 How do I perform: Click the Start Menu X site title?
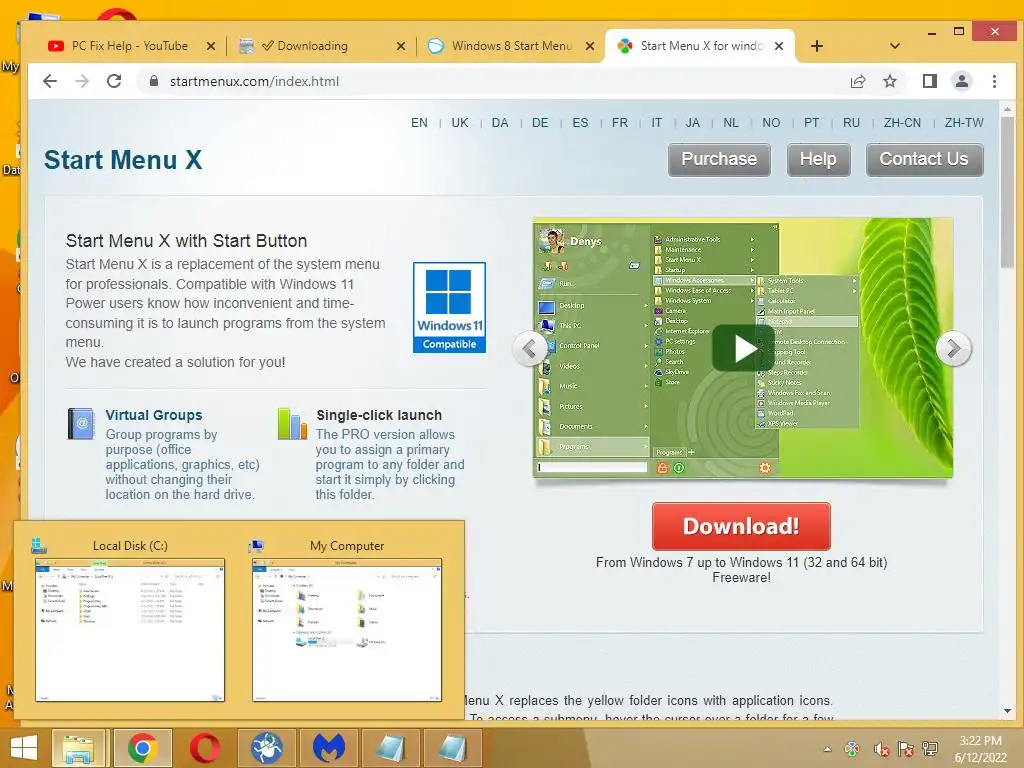[123, 160]
